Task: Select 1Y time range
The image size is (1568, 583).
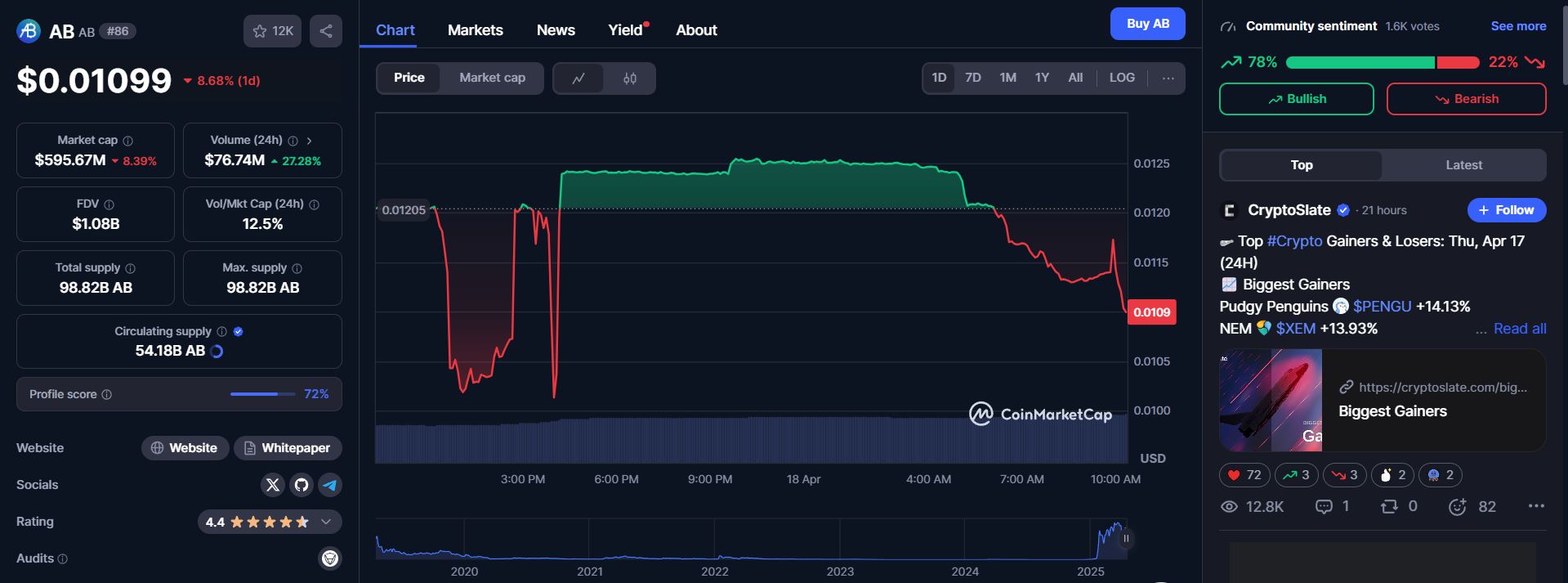Action: pos(1042,78)
